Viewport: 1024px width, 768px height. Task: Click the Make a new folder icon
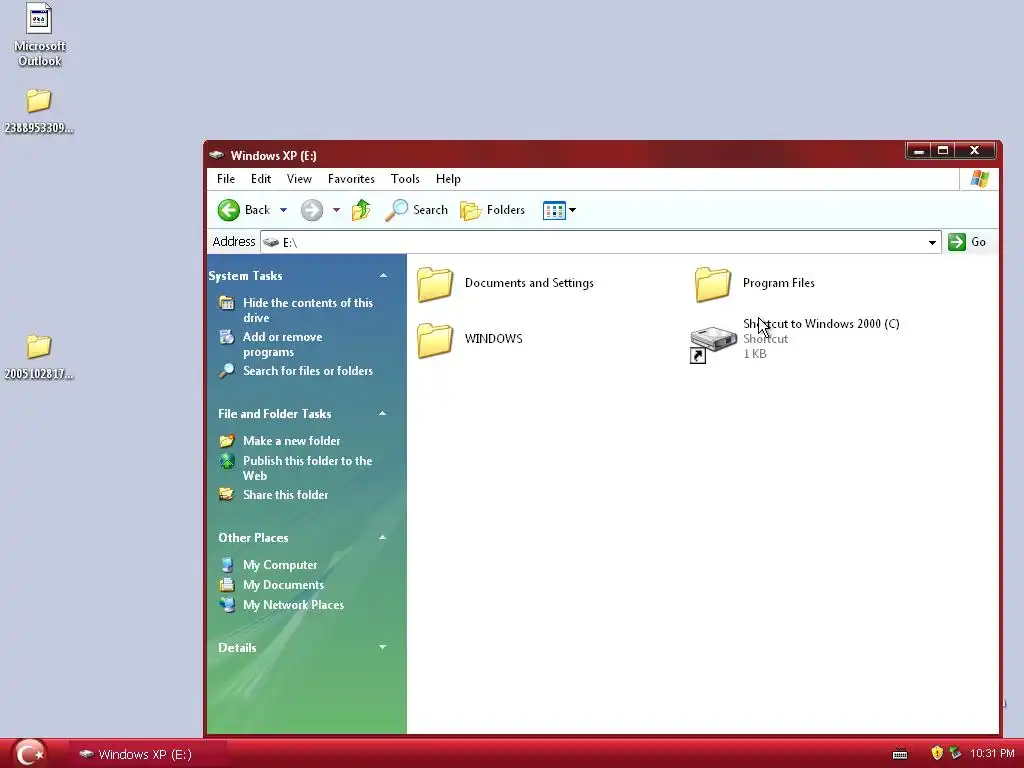click(227, 441)
